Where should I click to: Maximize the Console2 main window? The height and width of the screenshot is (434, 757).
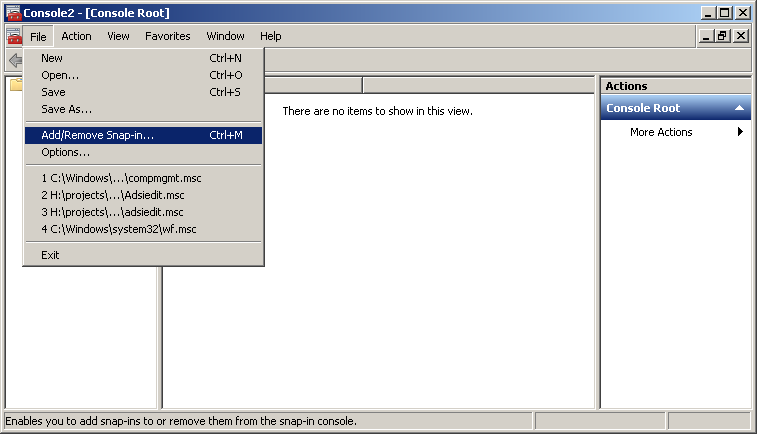pos(724,13)
